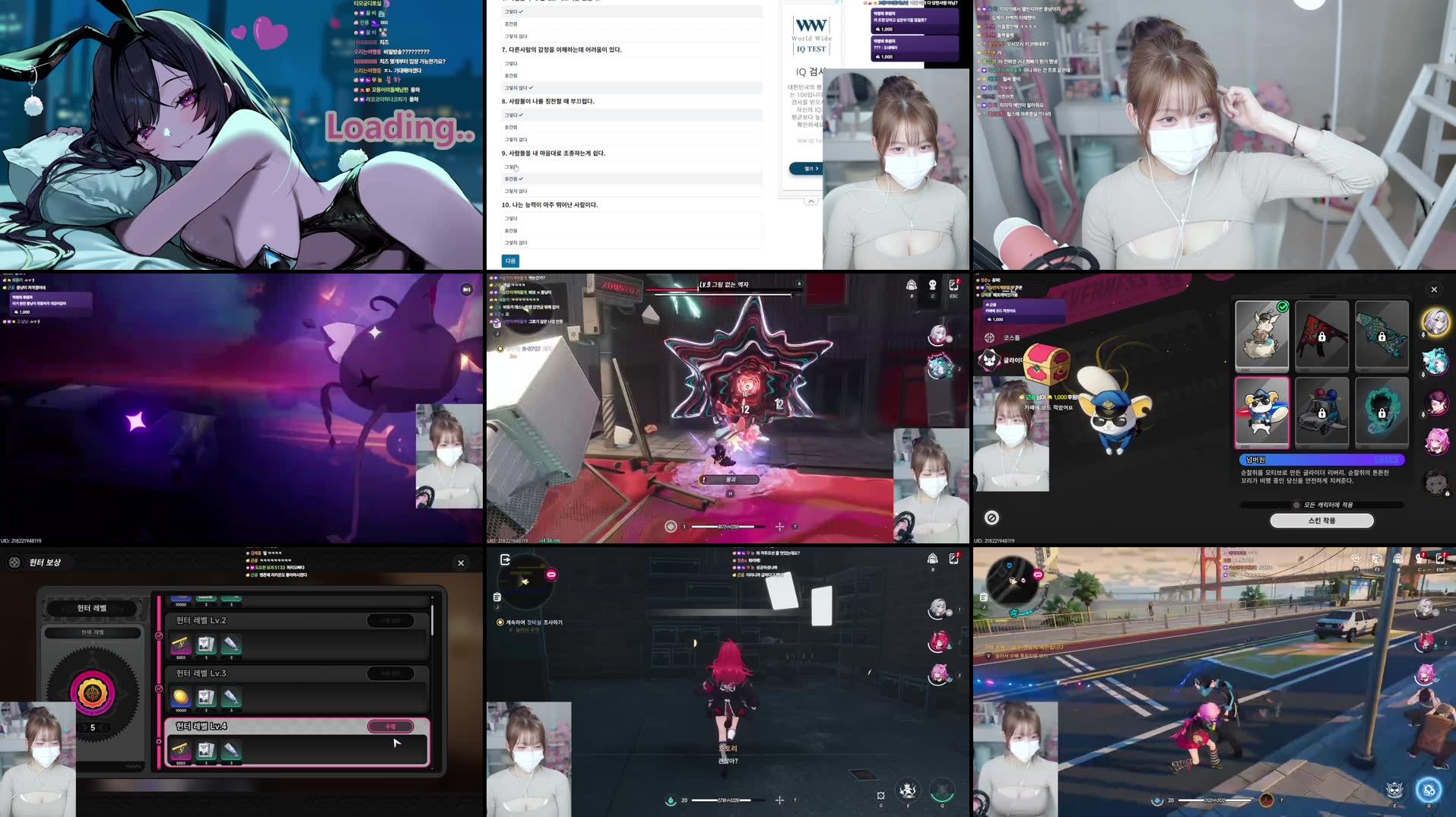Click the health bar in warehouse scene
Screen dimensions: 1456x817
click(x=728, y=800)
